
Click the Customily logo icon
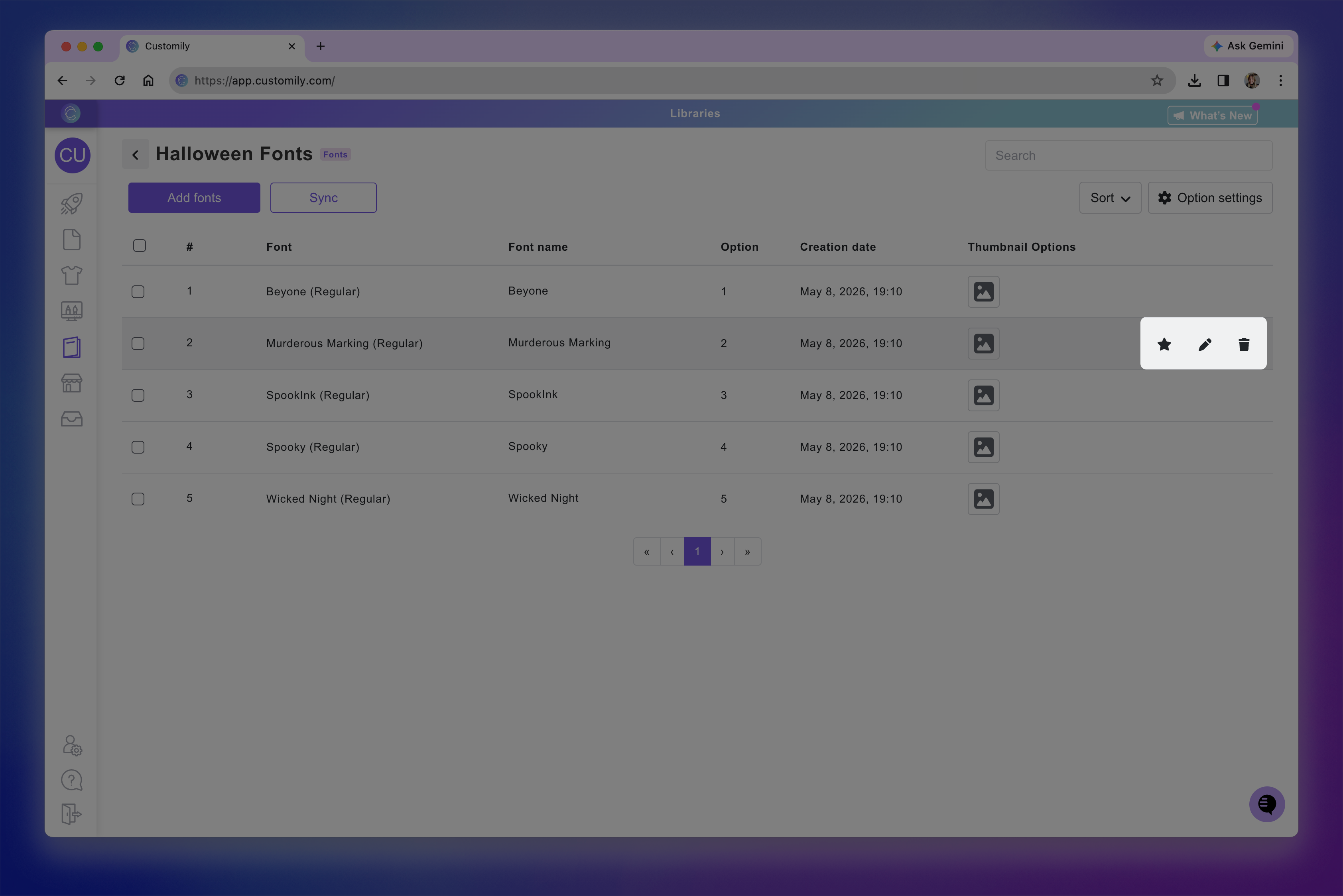pos(71,113)
